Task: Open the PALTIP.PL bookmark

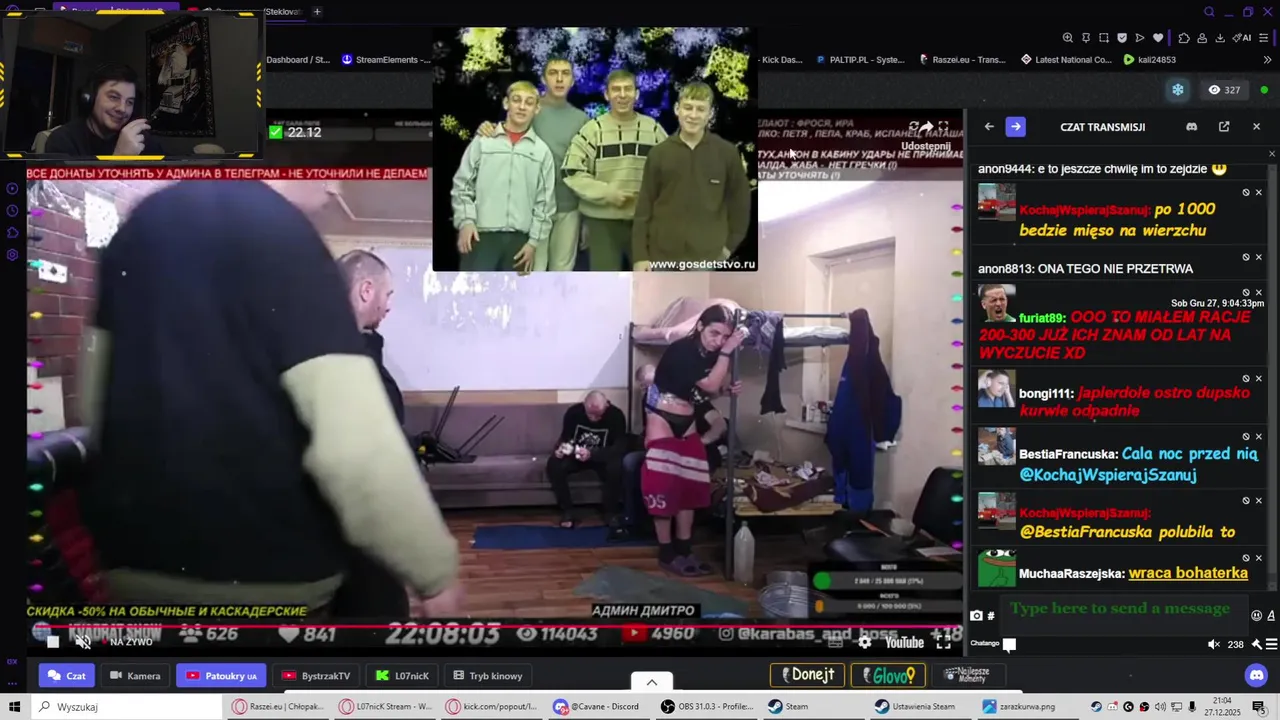Action: pos(860,60)
